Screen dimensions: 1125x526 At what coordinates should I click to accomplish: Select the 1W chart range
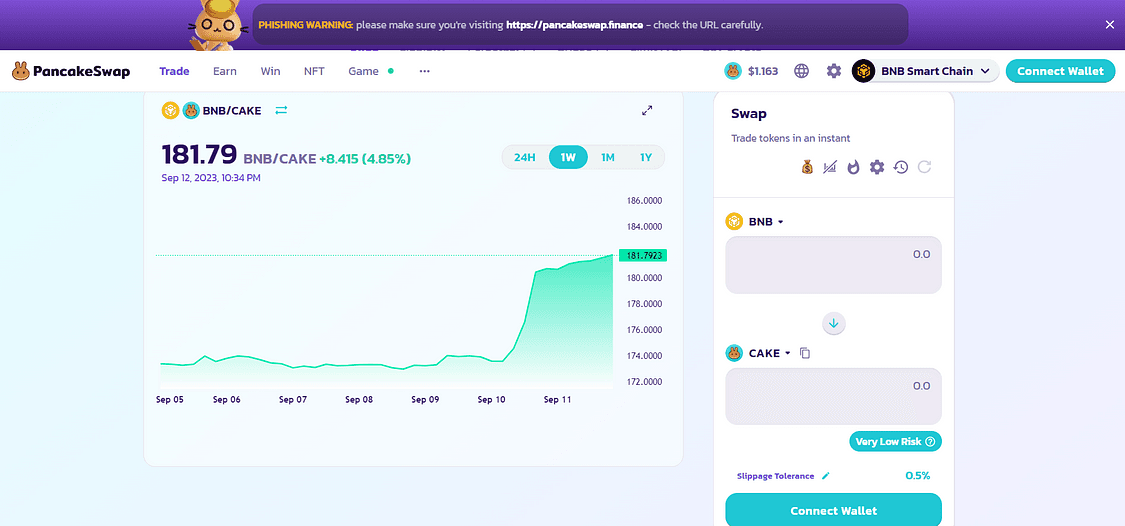pos(568,157)
